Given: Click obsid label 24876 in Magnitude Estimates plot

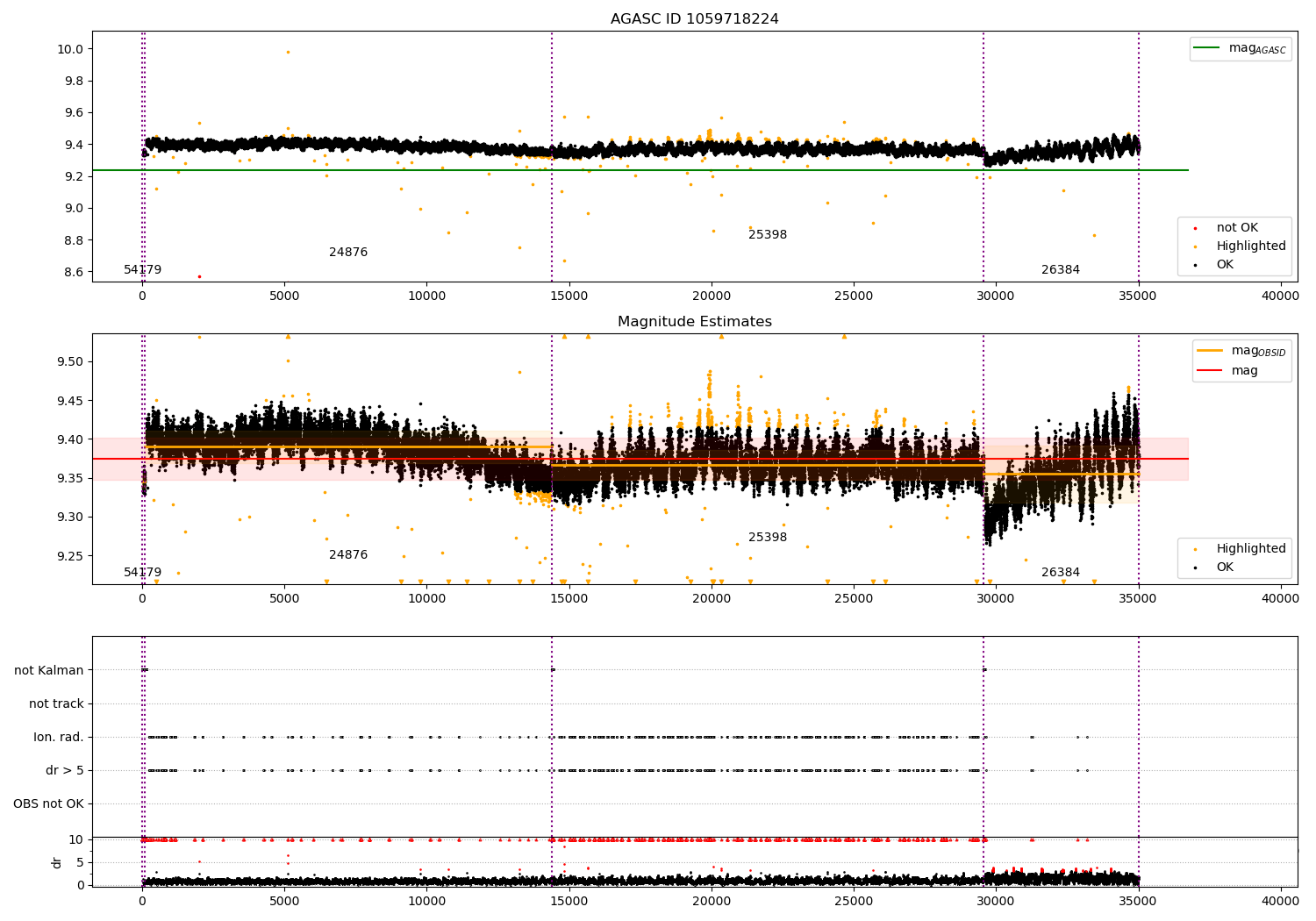Looking at the screenshot, I should pyautogui.click(x=348, y=555).
